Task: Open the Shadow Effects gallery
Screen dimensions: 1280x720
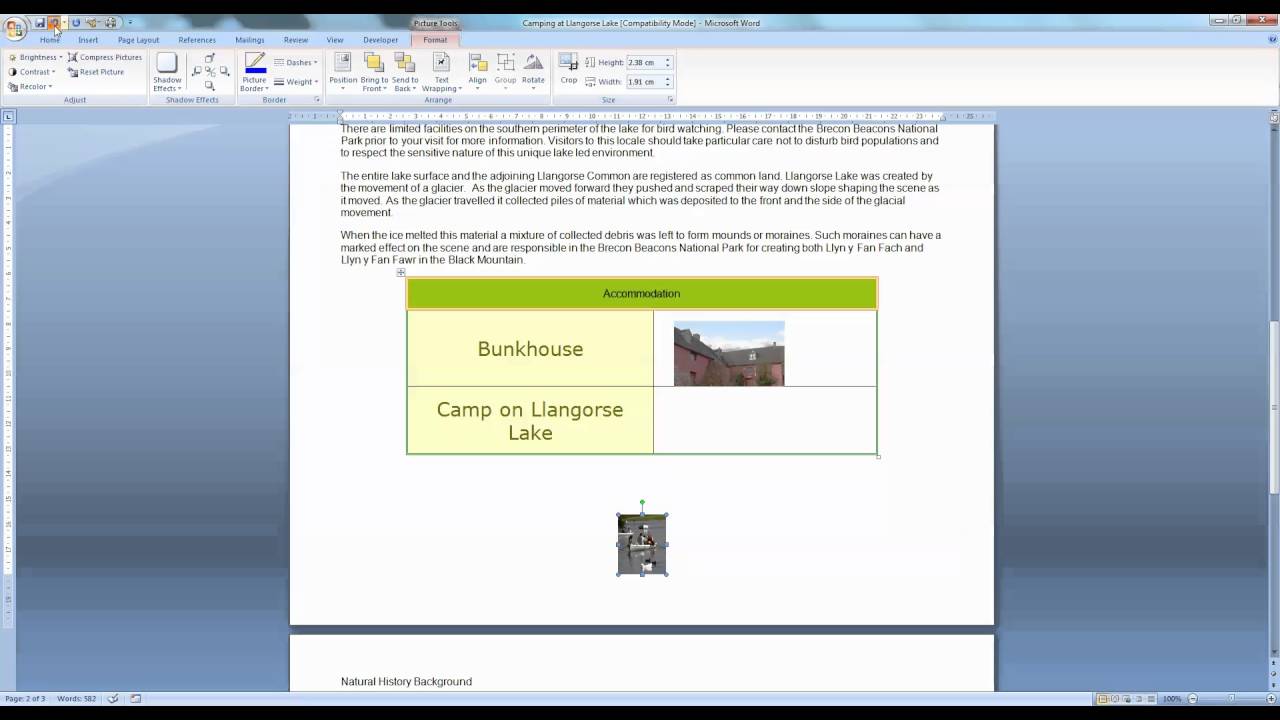Action: pyautogui.click(x=167, y=72)
